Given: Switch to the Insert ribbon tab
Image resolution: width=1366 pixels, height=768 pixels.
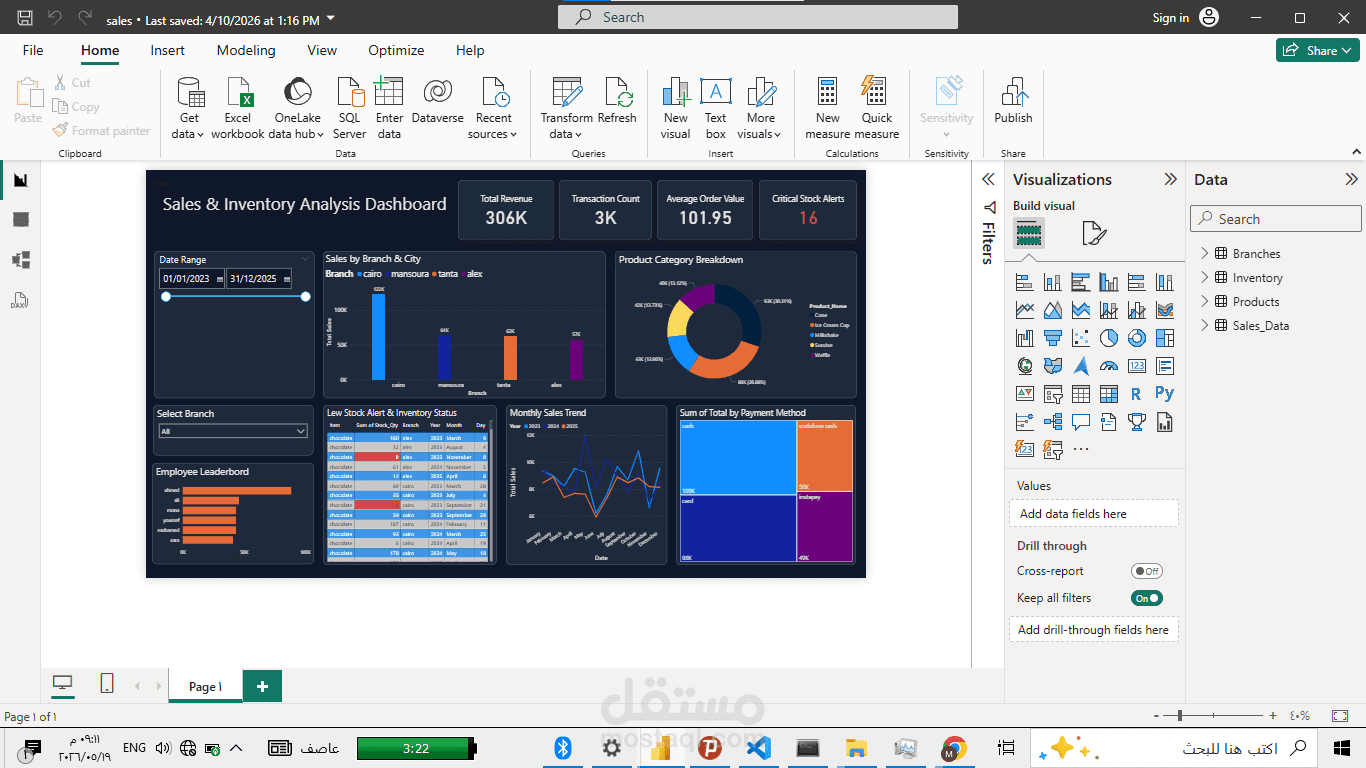Looking at the screenshot, I should (168, 50).
